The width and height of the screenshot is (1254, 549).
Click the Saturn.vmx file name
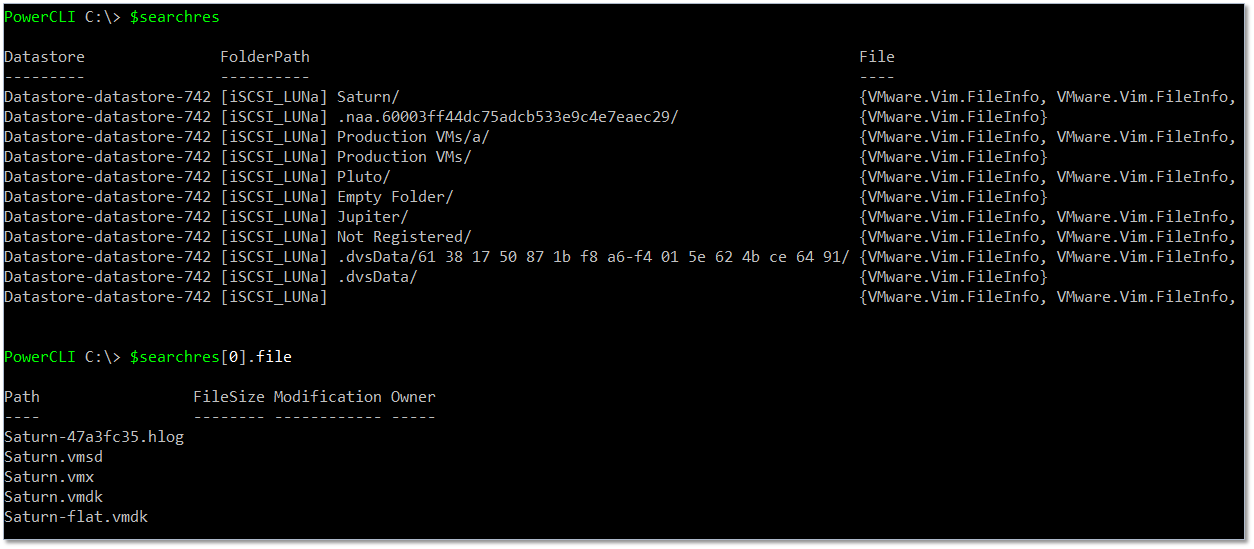(x=49, y=477)
